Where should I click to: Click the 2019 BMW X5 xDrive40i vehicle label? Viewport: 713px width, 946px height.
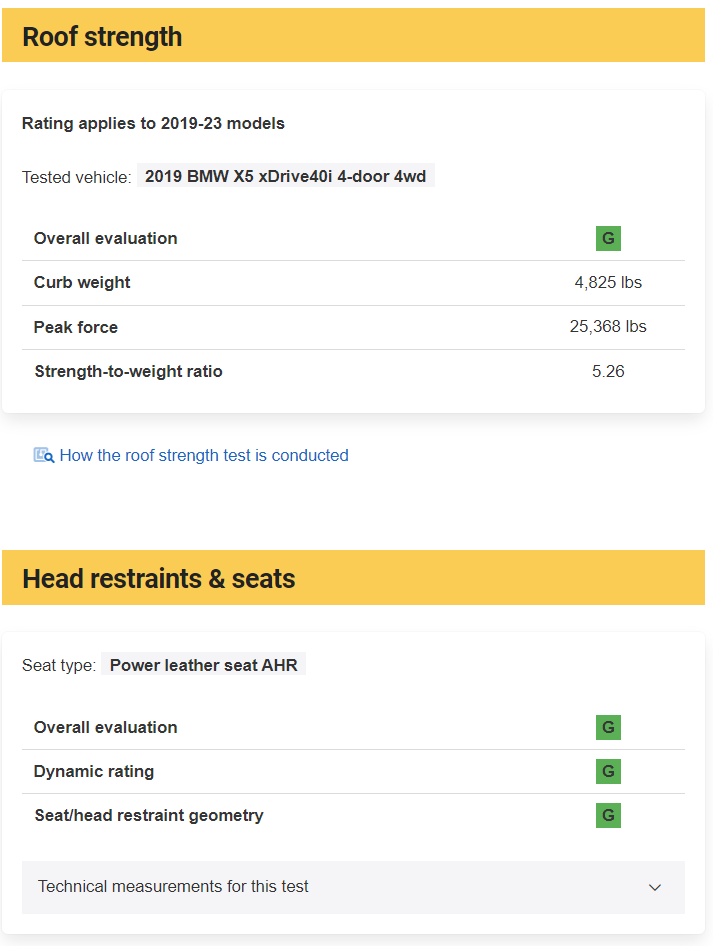coord(285,176)
